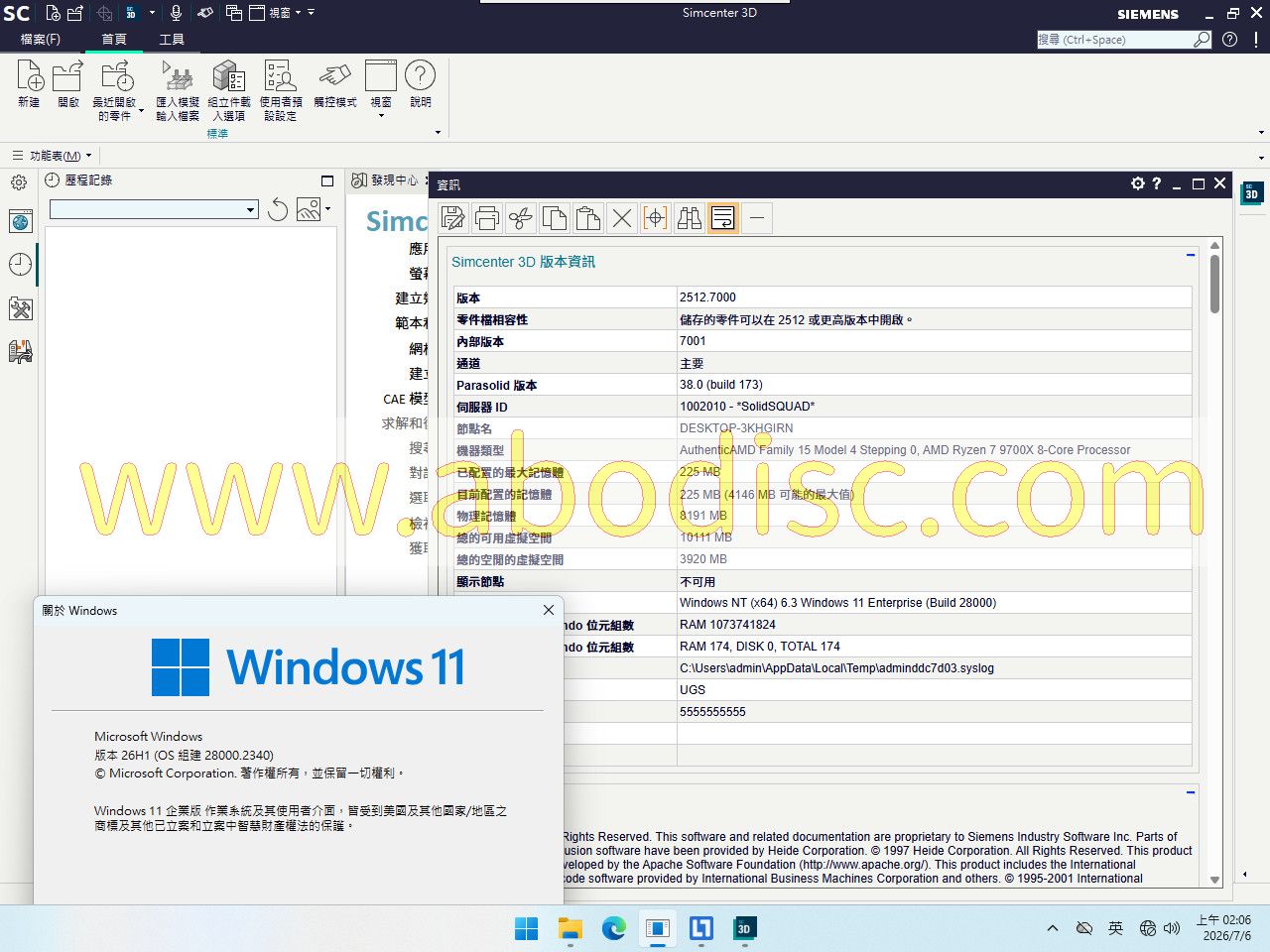Open the recently opened parts (最近開啟的零件) list

click(x=115, y=90)
